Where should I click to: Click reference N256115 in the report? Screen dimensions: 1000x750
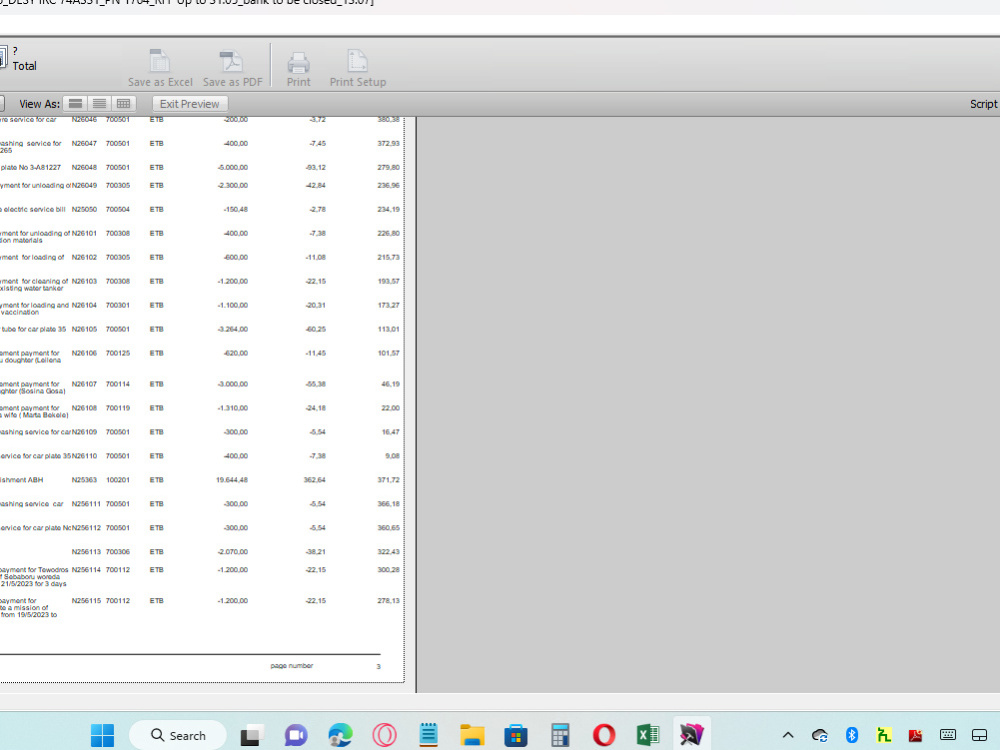pyautogui.click(x=86, y=601)
